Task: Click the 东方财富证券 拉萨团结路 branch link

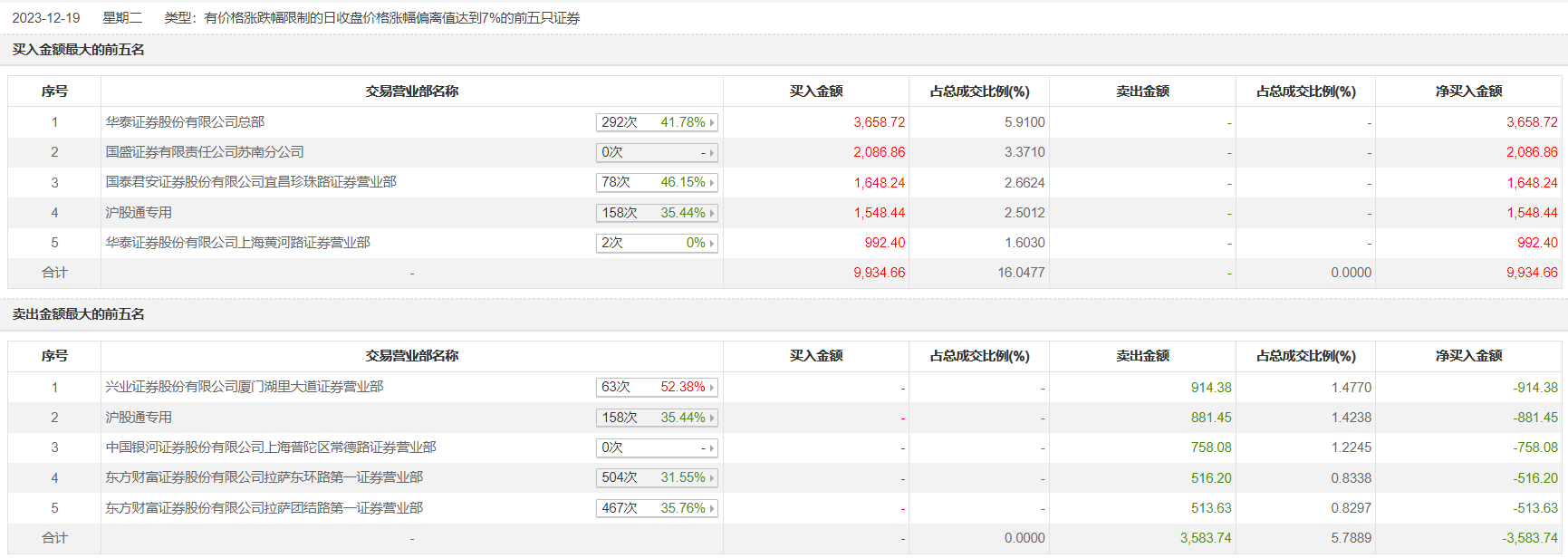Action: (x=265, y=508)
